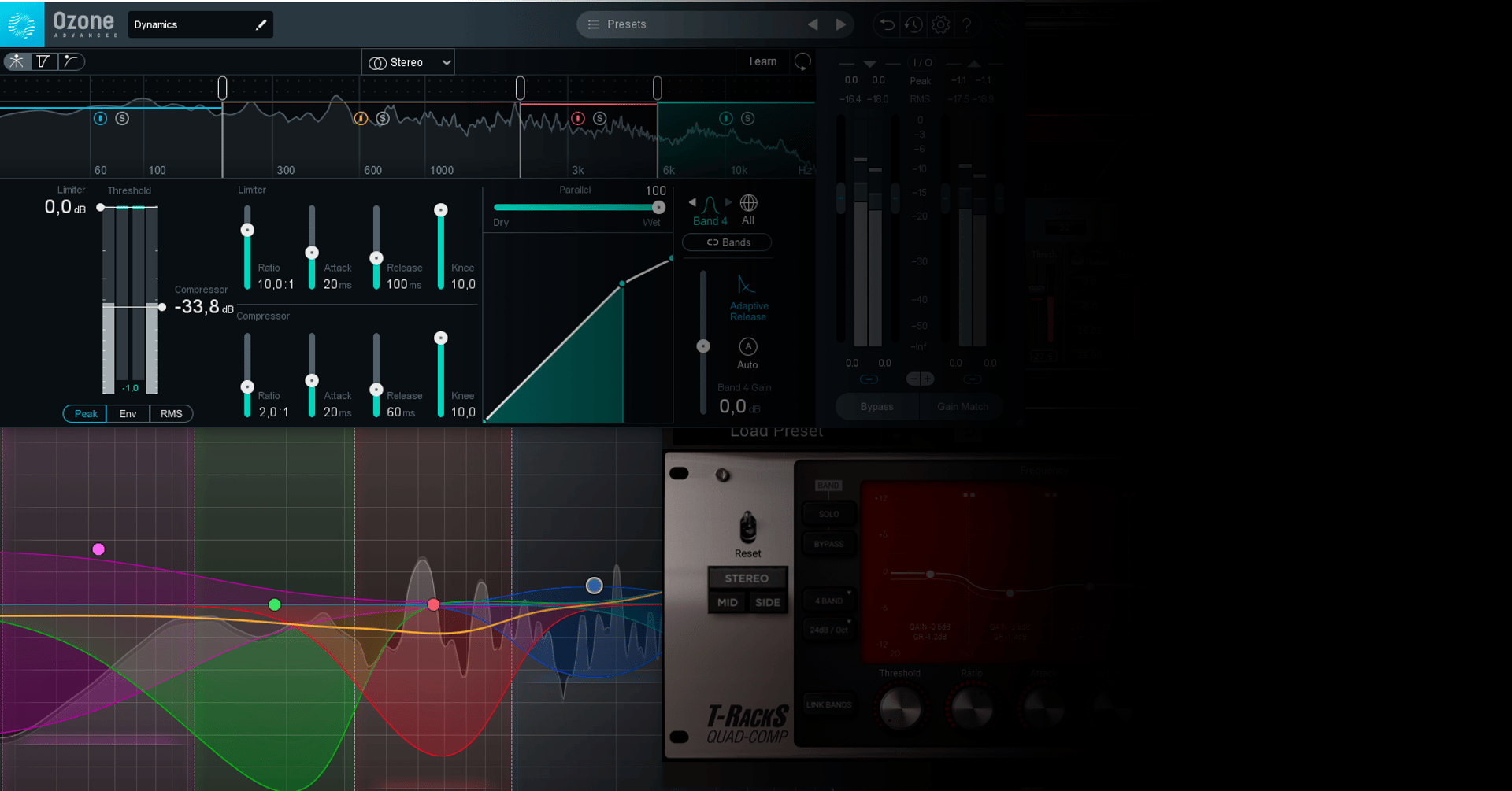Viewport: 1512px width, 791px height.
Task: Click the Learn button
Action: [x=762, y=61]
